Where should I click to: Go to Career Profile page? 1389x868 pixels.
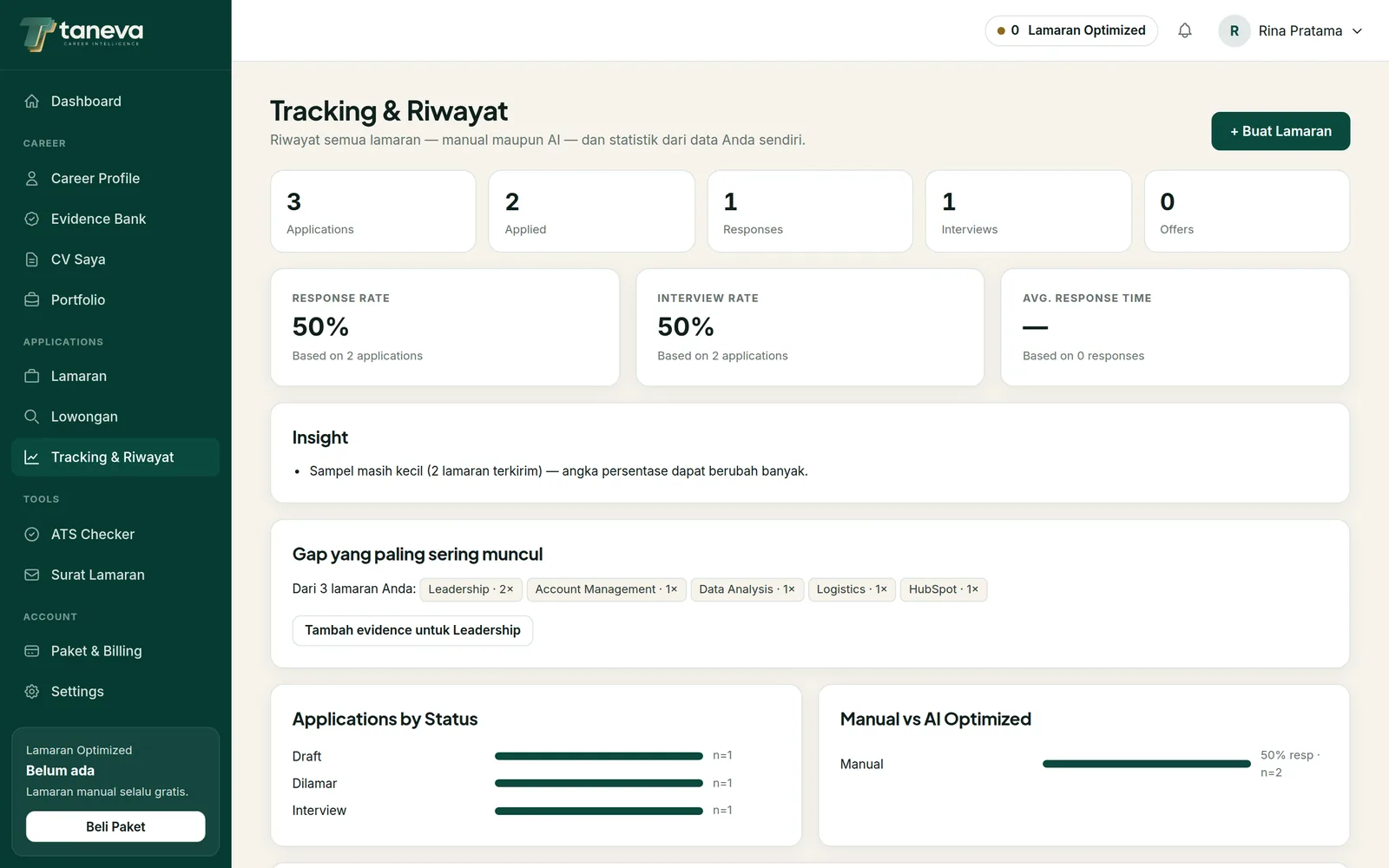[115, 179]
